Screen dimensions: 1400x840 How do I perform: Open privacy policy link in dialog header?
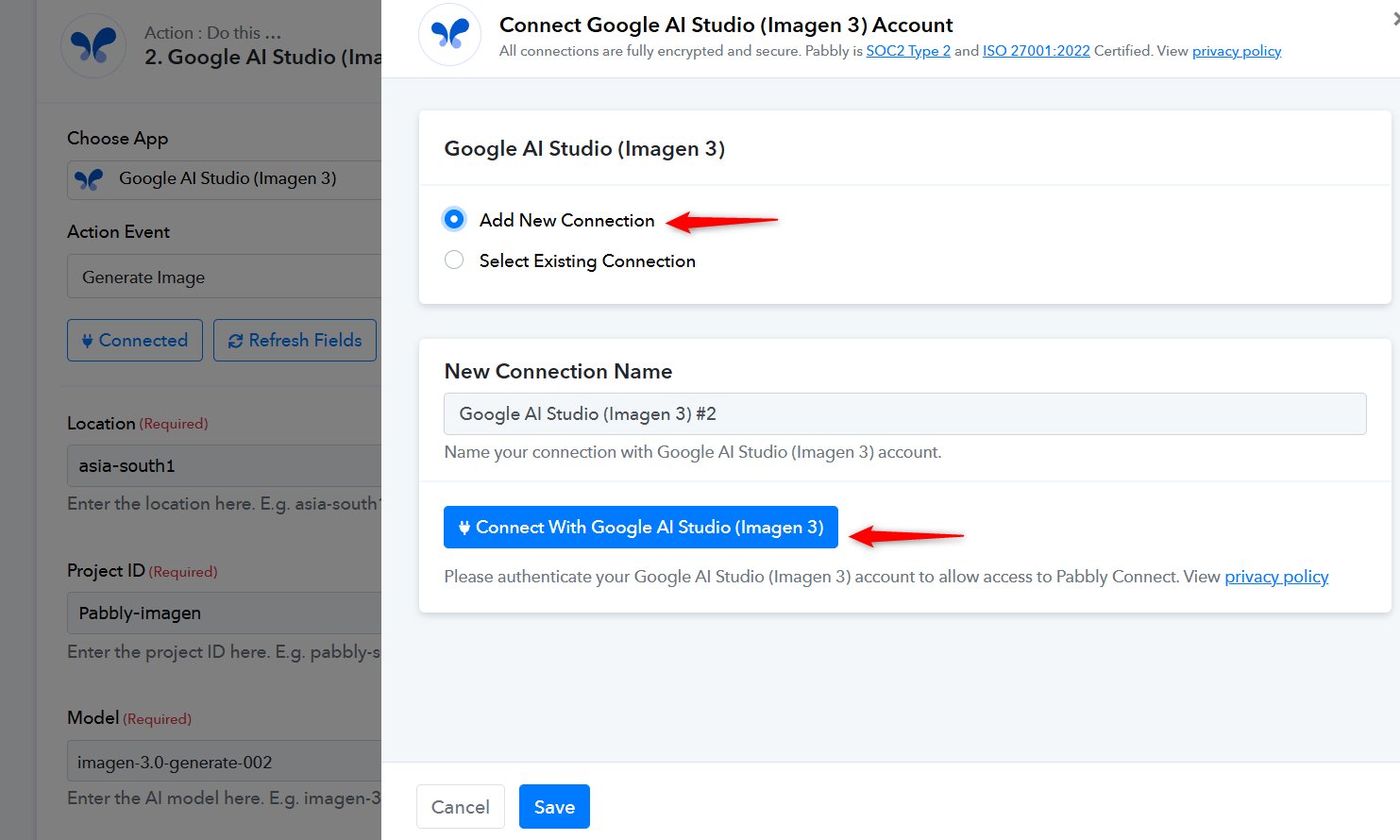(x=1236, y=51)
